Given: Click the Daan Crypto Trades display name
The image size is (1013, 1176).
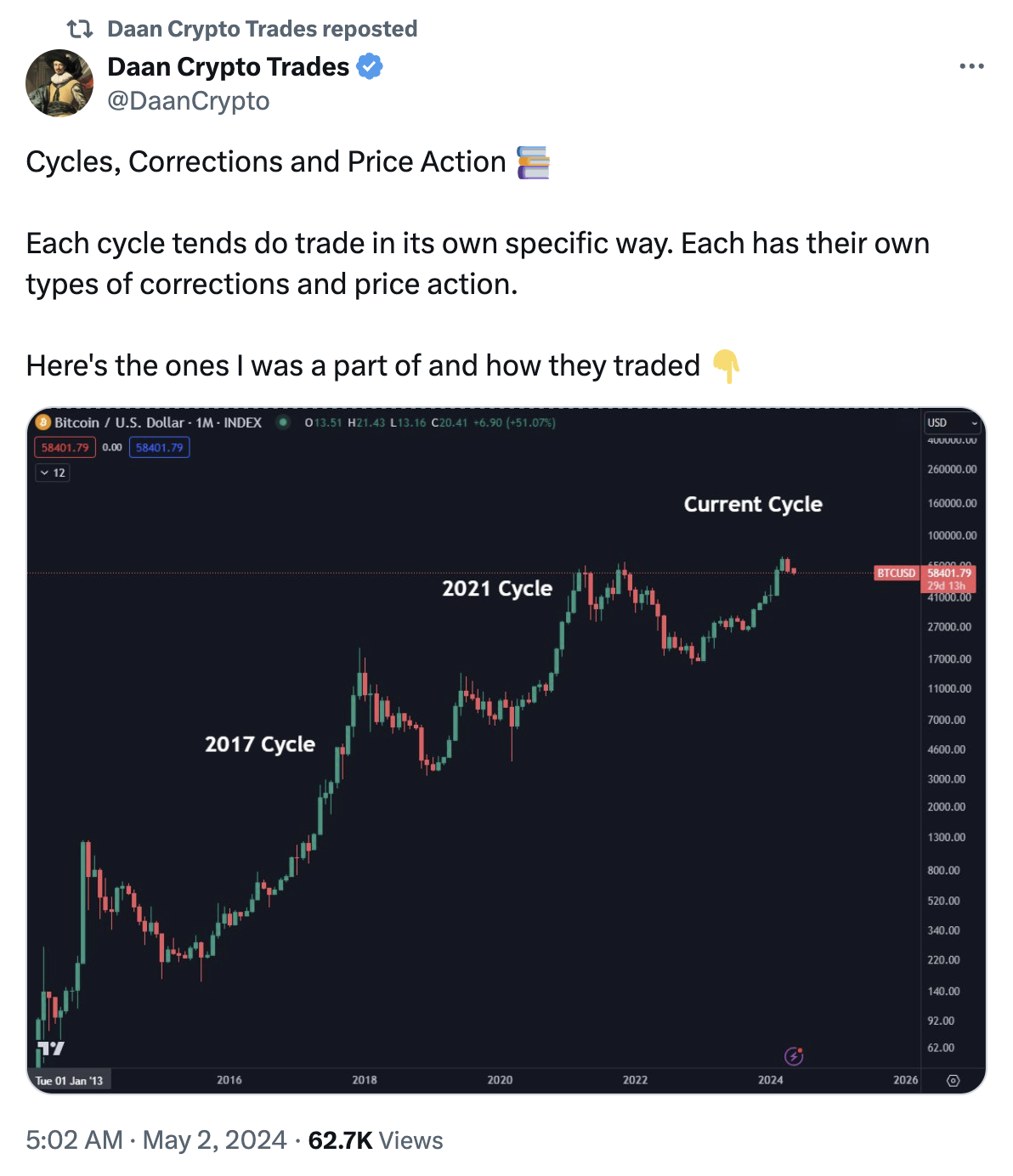Looking at the screenshot, I should click(x=228, y=66).
